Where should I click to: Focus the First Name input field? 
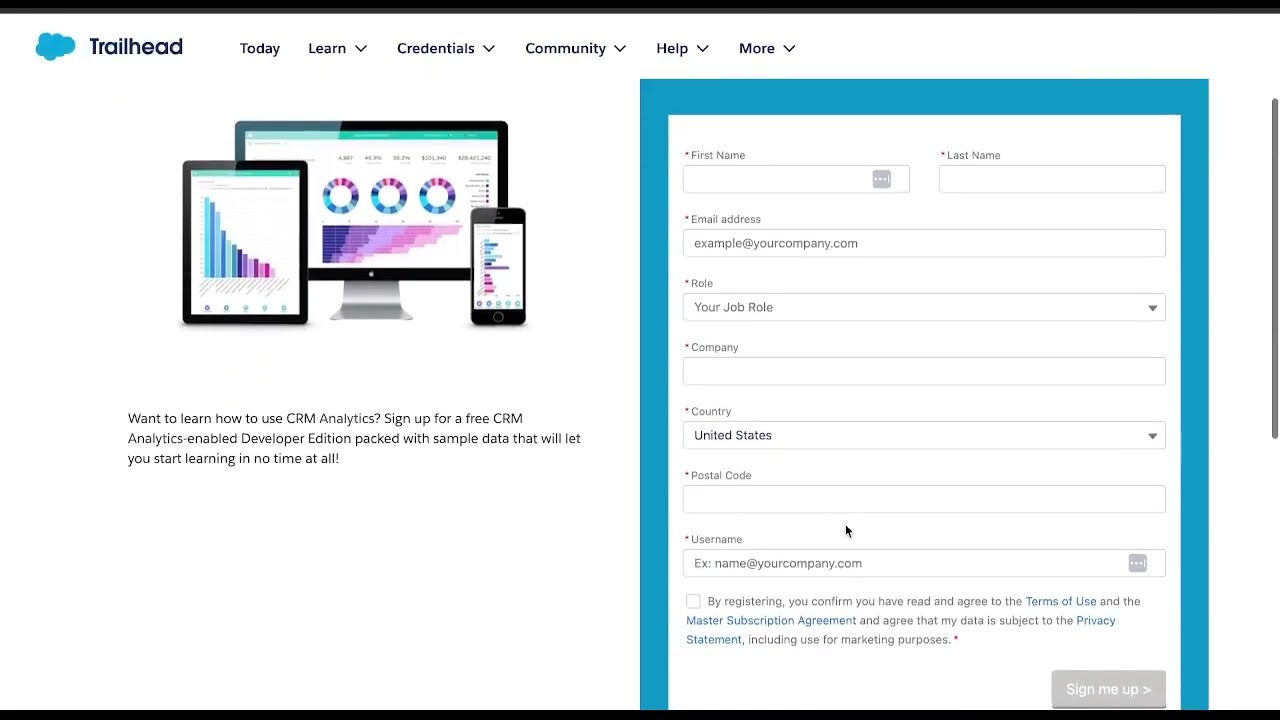(x=796, y=179)
